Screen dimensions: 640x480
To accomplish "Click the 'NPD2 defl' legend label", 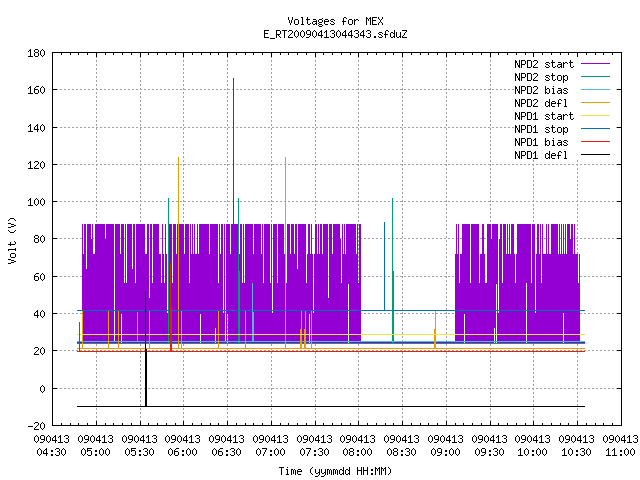I will [x=541, y=103].
